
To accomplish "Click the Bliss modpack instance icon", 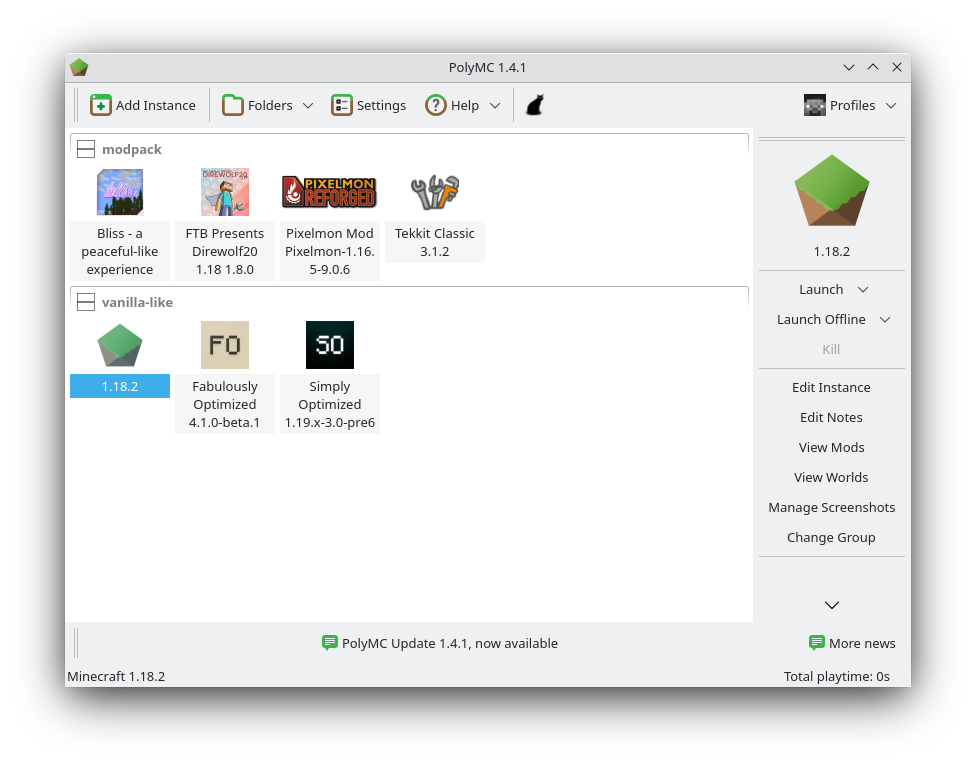I will click(x=120, y=192).
